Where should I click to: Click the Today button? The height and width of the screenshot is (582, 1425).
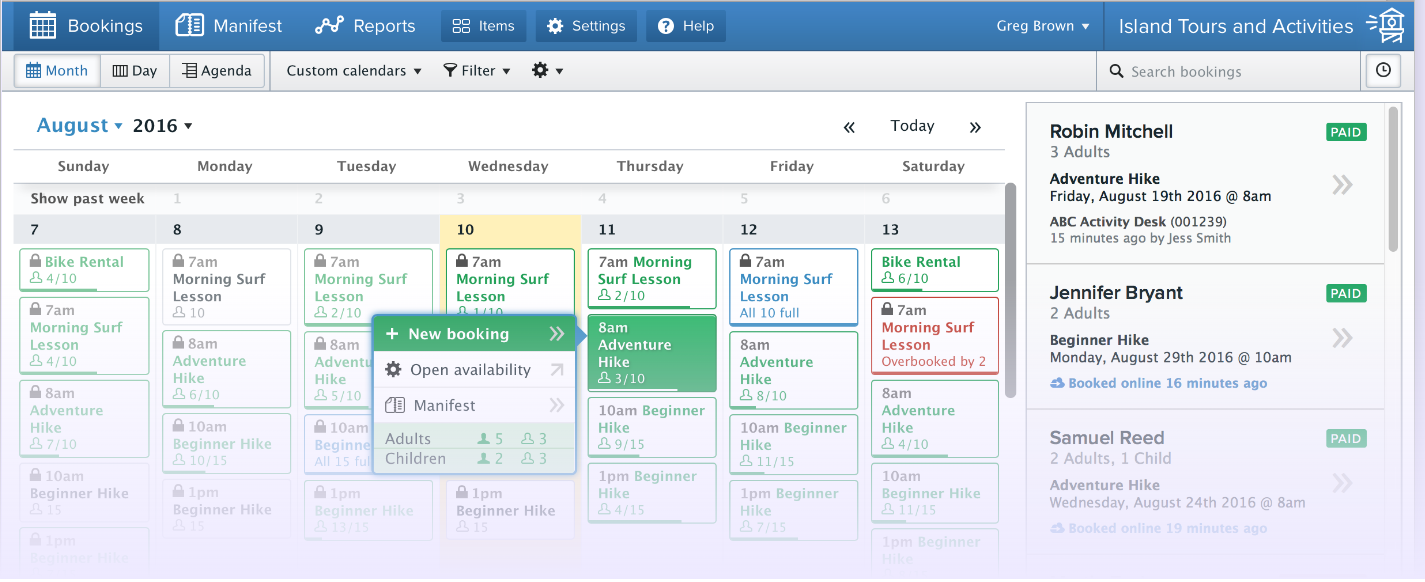click(x=911, y=126)
